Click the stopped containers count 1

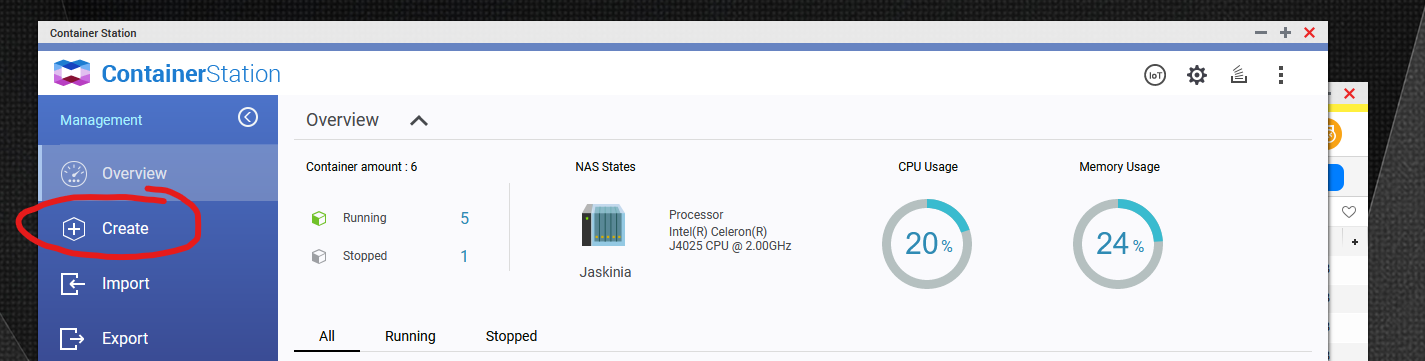[464, 256]
